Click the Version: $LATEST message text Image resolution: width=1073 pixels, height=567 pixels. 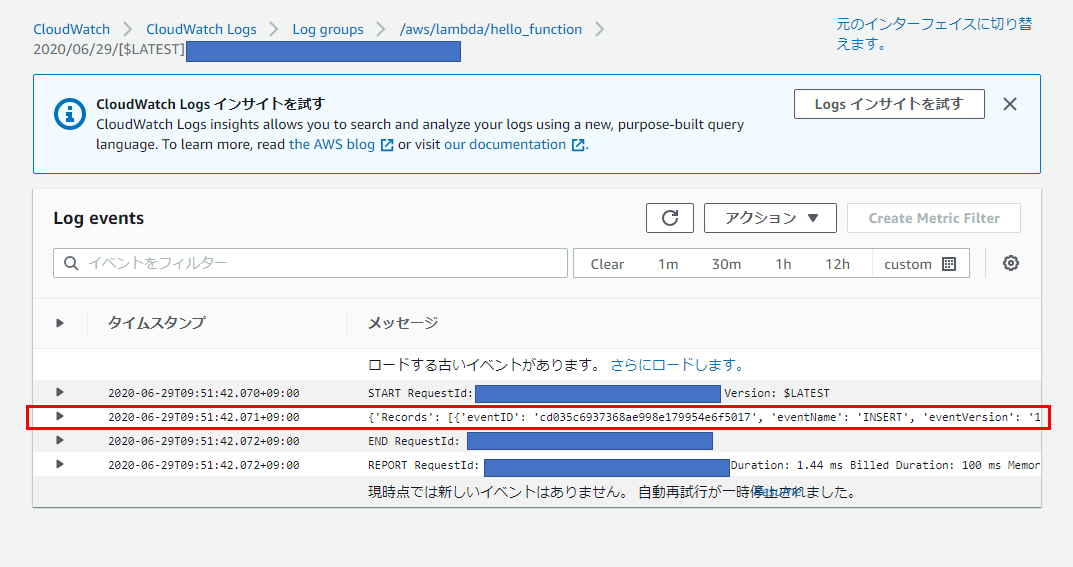point(777,393)
